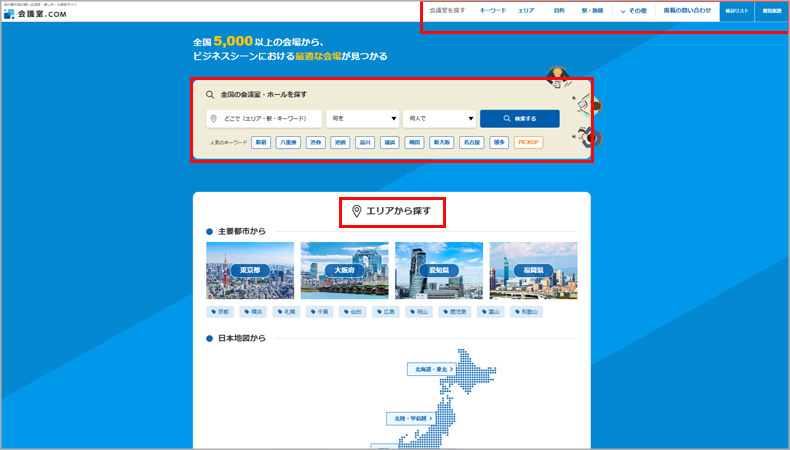Click the 横浜 city tag
This screenshot has width=790, height=450.
click(258, 312)
